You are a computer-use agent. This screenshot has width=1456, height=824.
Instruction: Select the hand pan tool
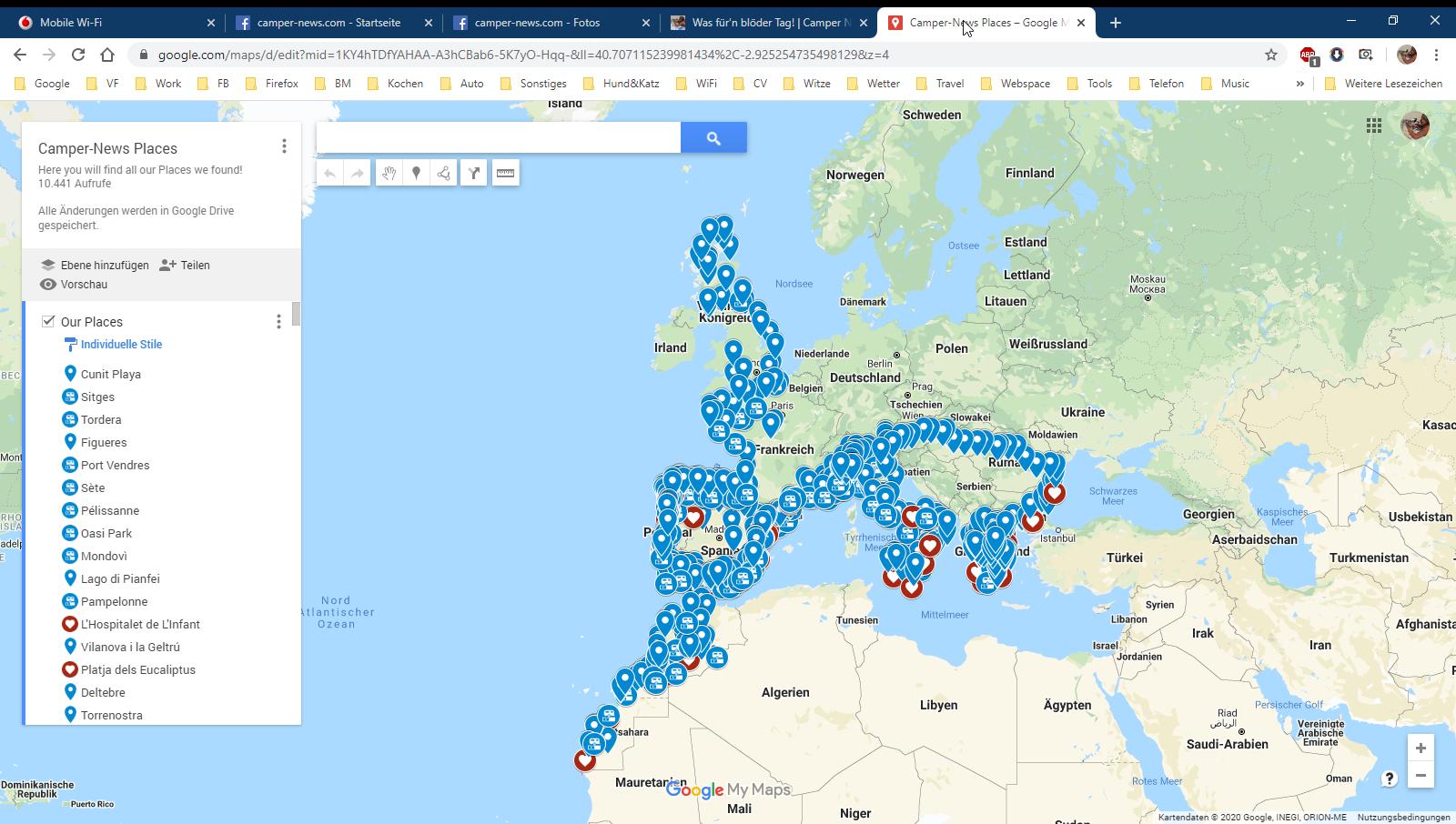[389, 173]
